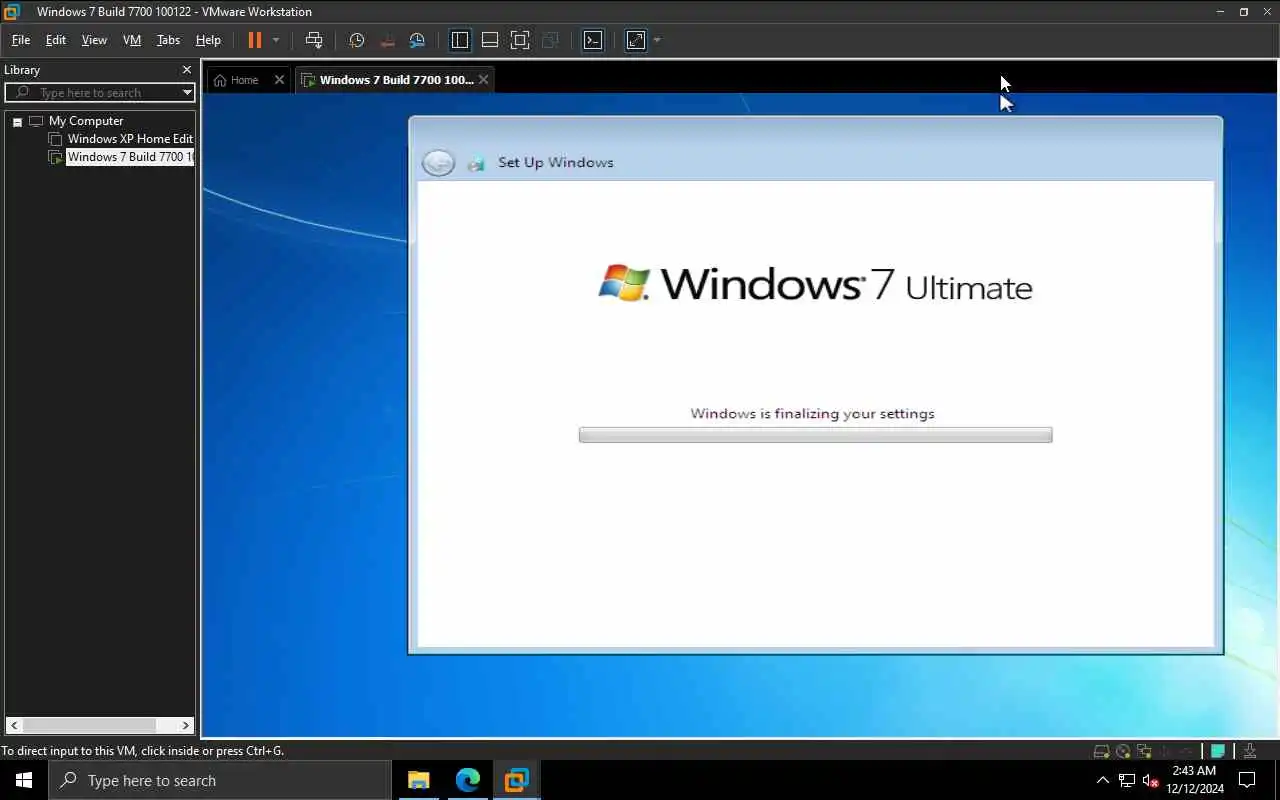Image resolution: width=1280 pixels, height=800 pixels.
Task: Click the Unity mode toolbar icon
Action: (550, 40)
